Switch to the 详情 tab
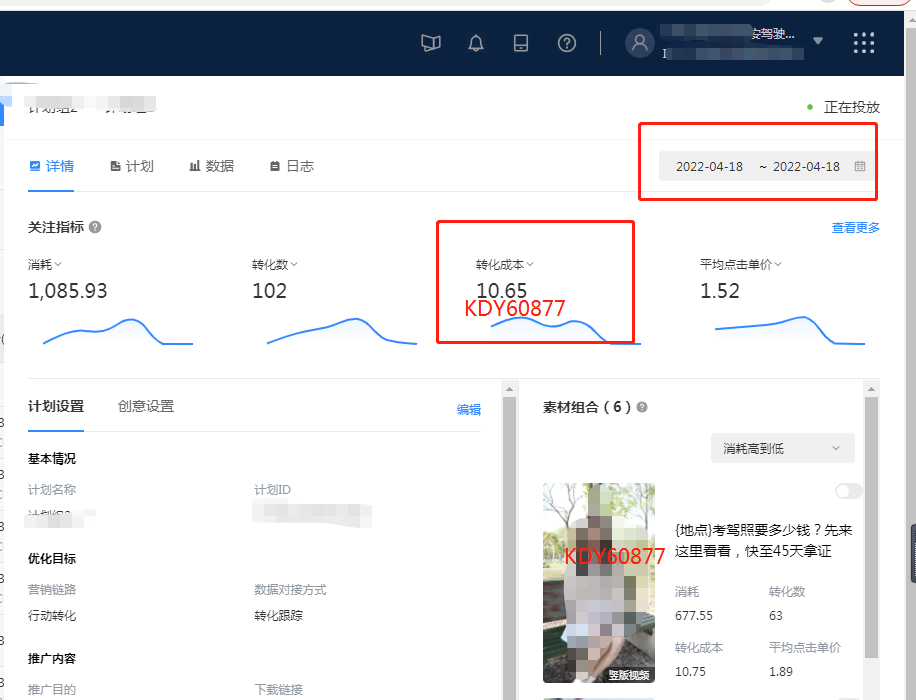Image resolution: width=916 pixels, height=700 pixels. (x=51, y=167)
